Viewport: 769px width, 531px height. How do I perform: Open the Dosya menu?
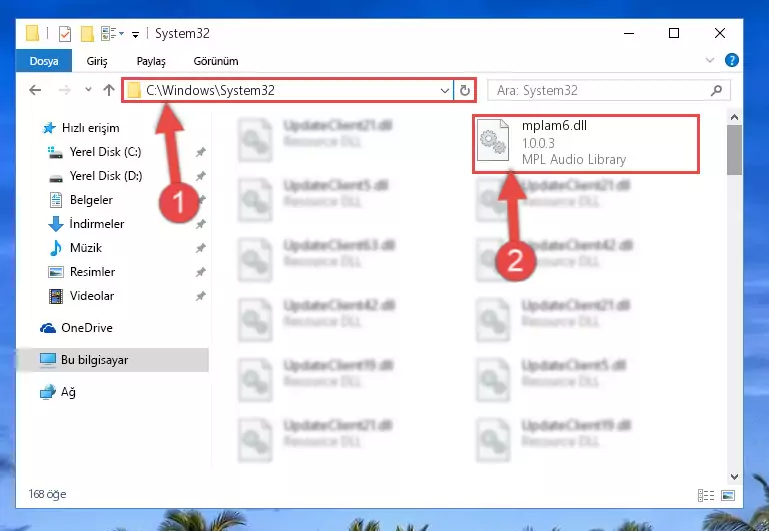(x=44, y=61)
